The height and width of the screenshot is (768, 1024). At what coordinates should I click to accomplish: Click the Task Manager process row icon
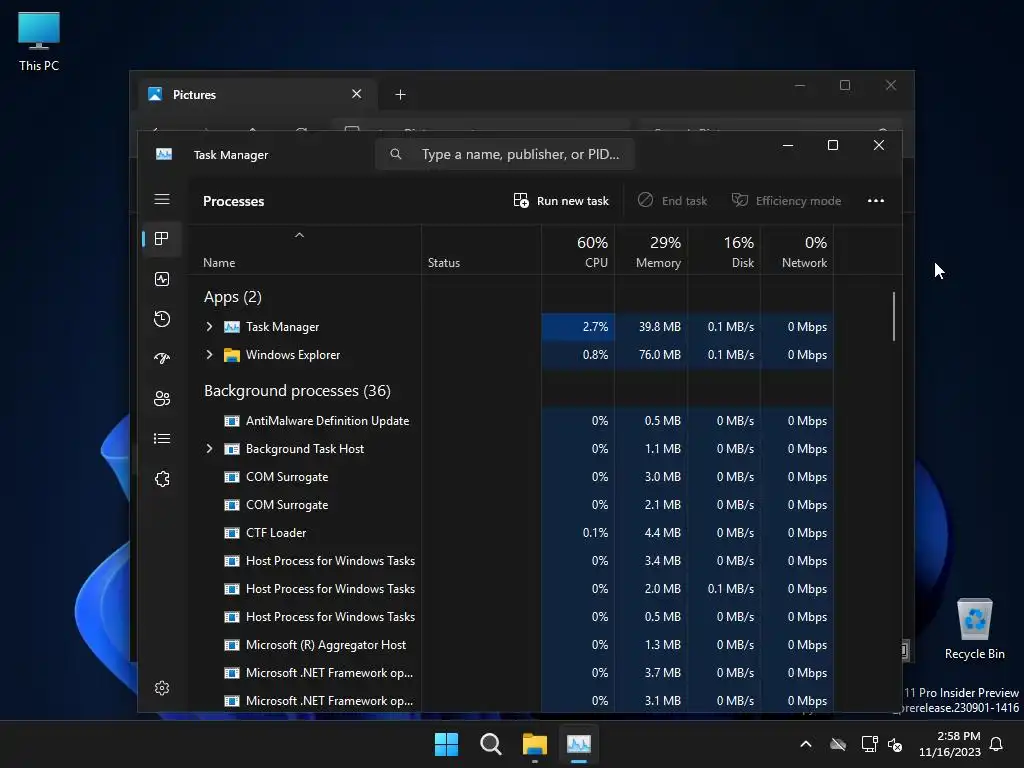click(x=232, y=327)
